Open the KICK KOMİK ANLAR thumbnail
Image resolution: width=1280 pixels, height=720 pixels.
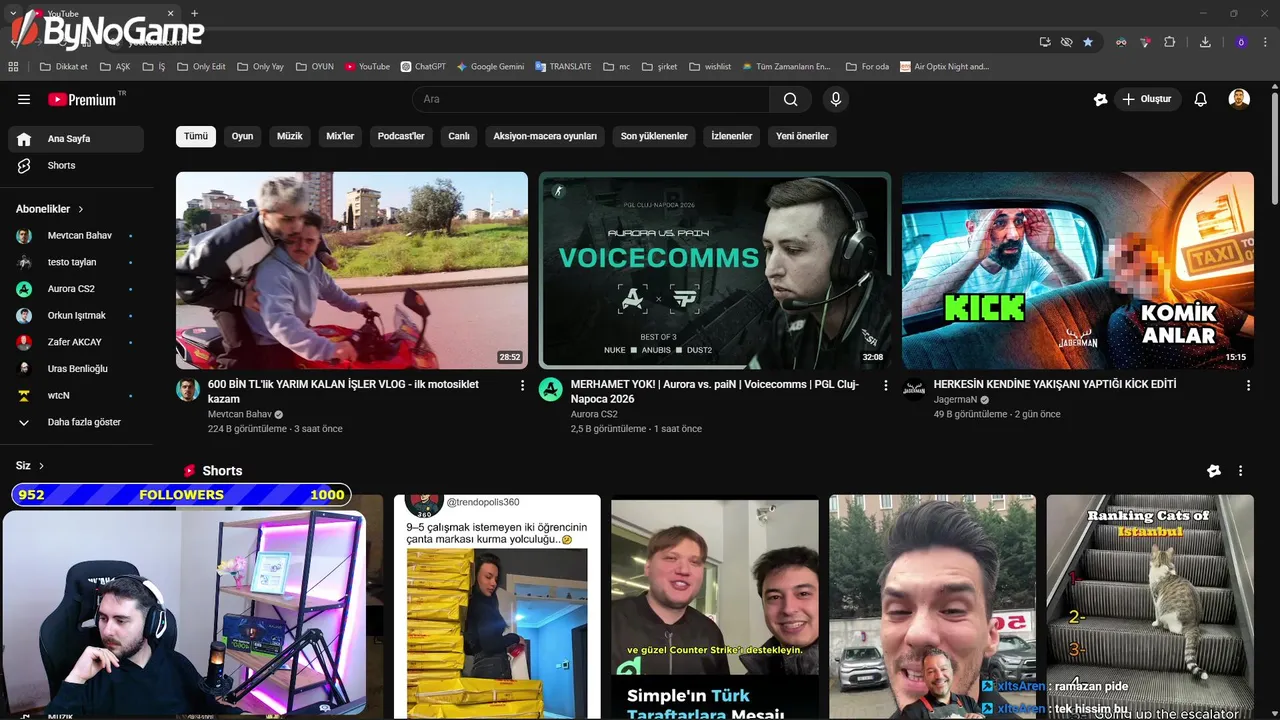point(1077,270)
